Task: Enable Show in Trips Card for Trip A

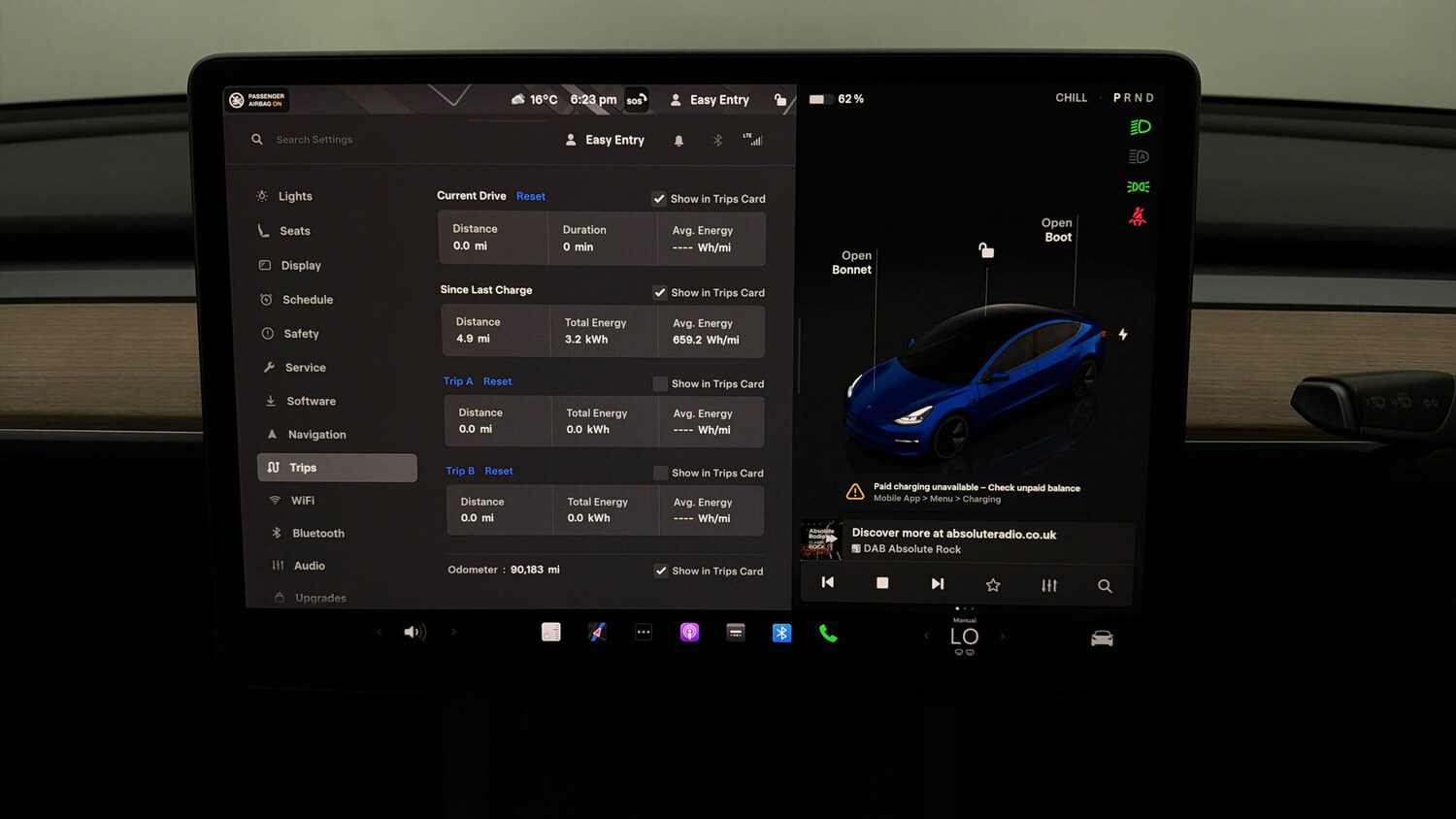Action: point(659,383)
